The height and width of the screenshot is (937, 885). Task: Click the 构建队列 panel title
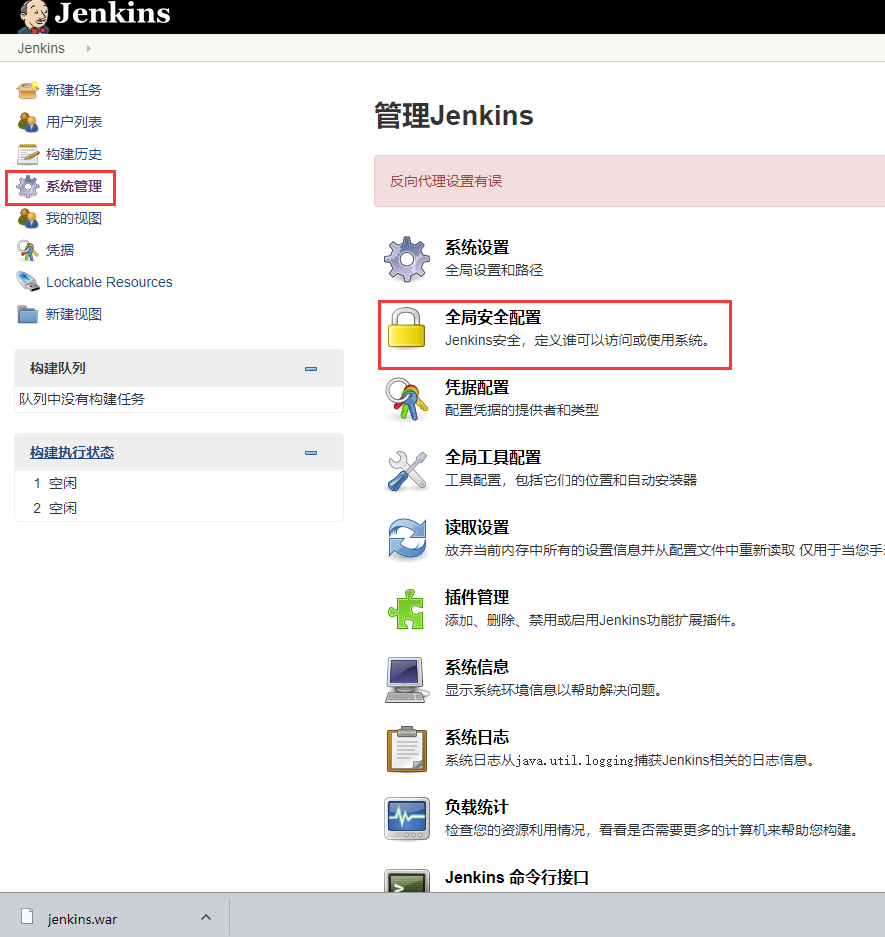tap(58, 368)
